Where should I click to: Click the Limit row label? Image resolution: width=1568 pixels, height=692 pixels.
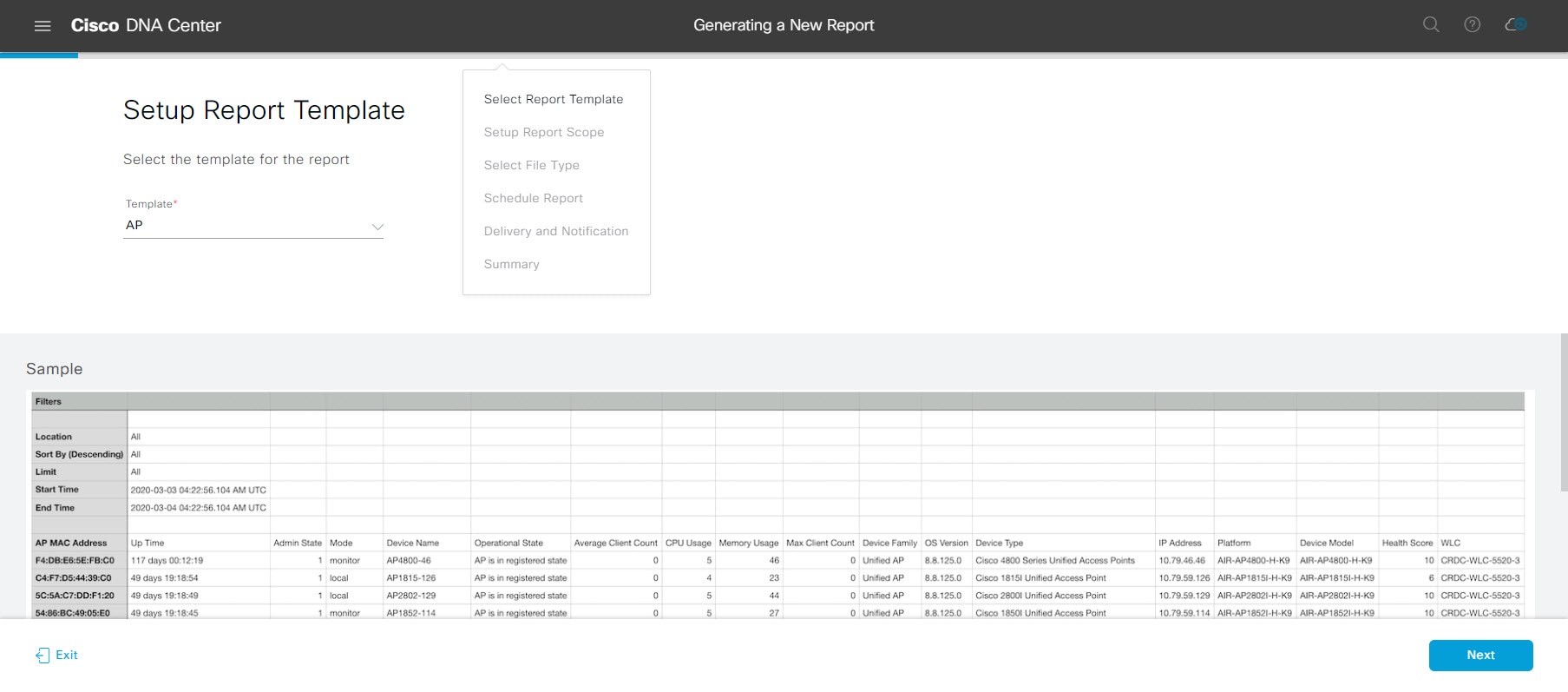coord(46,471)
